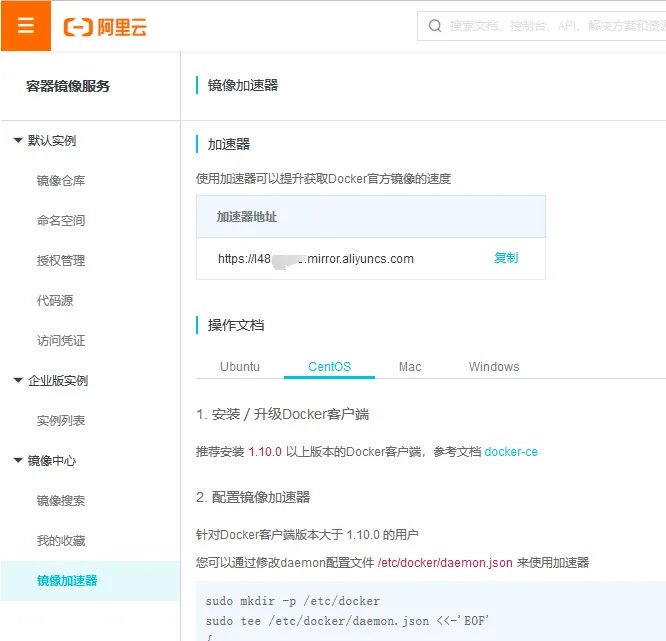Viewport: 666px width, 641px height.
Task: Open 镜像仓库 in the sidebar
Action: [61, 181]
